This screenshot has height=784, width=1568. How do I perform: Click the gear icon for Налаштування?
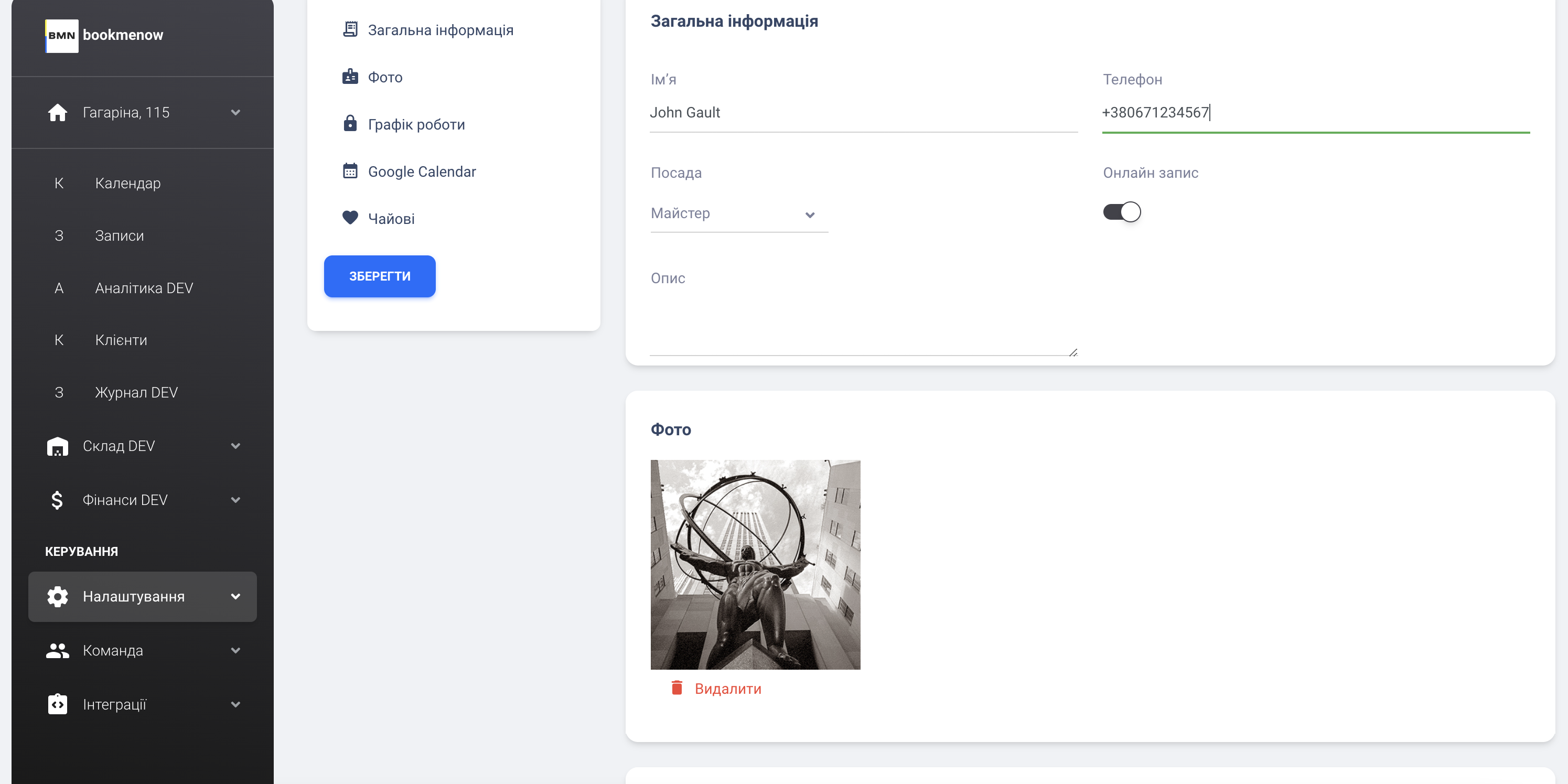coord(57,597)
